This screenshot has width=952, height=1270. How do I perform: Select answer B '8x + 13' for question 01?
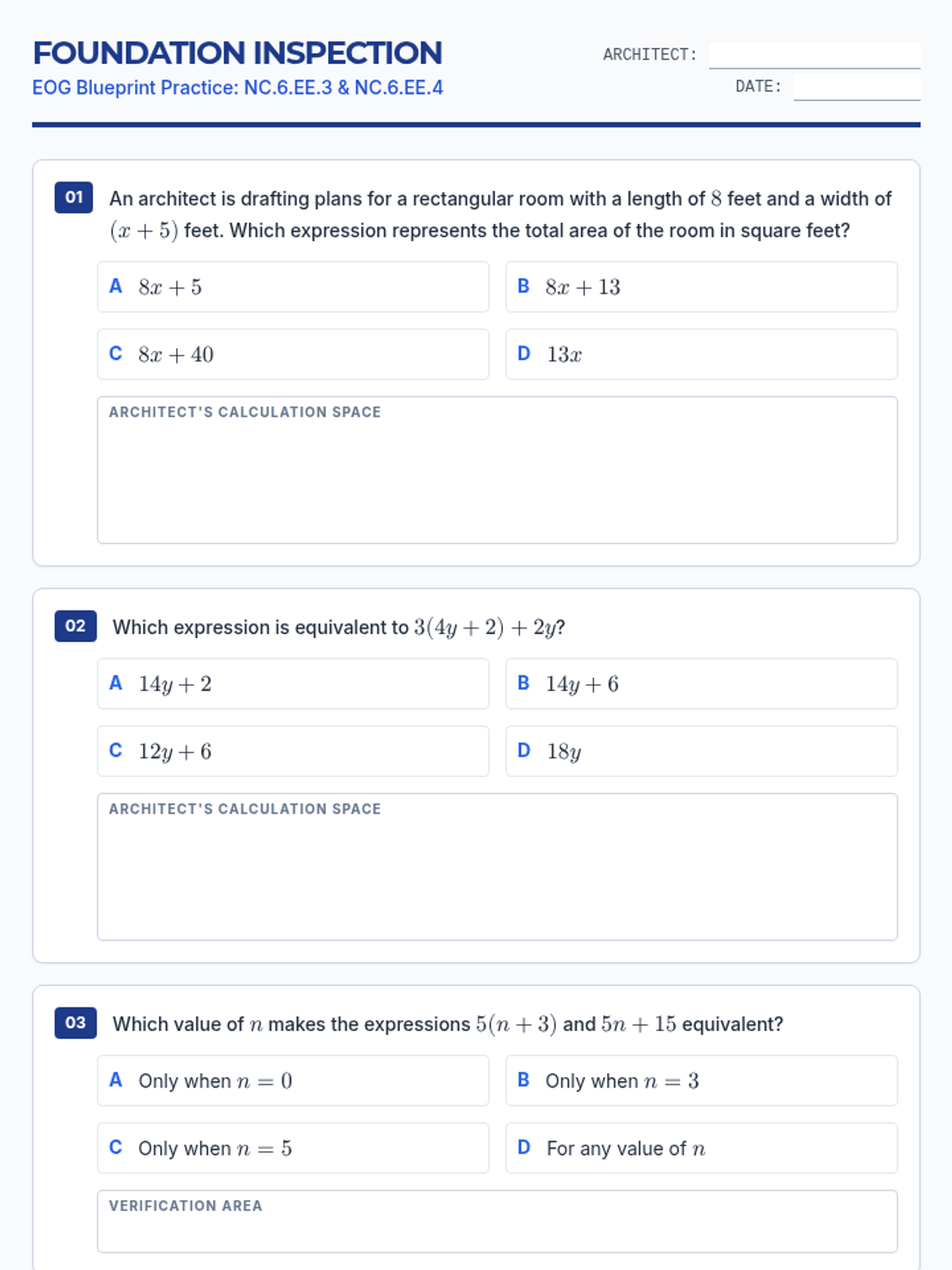pos(701,287)
